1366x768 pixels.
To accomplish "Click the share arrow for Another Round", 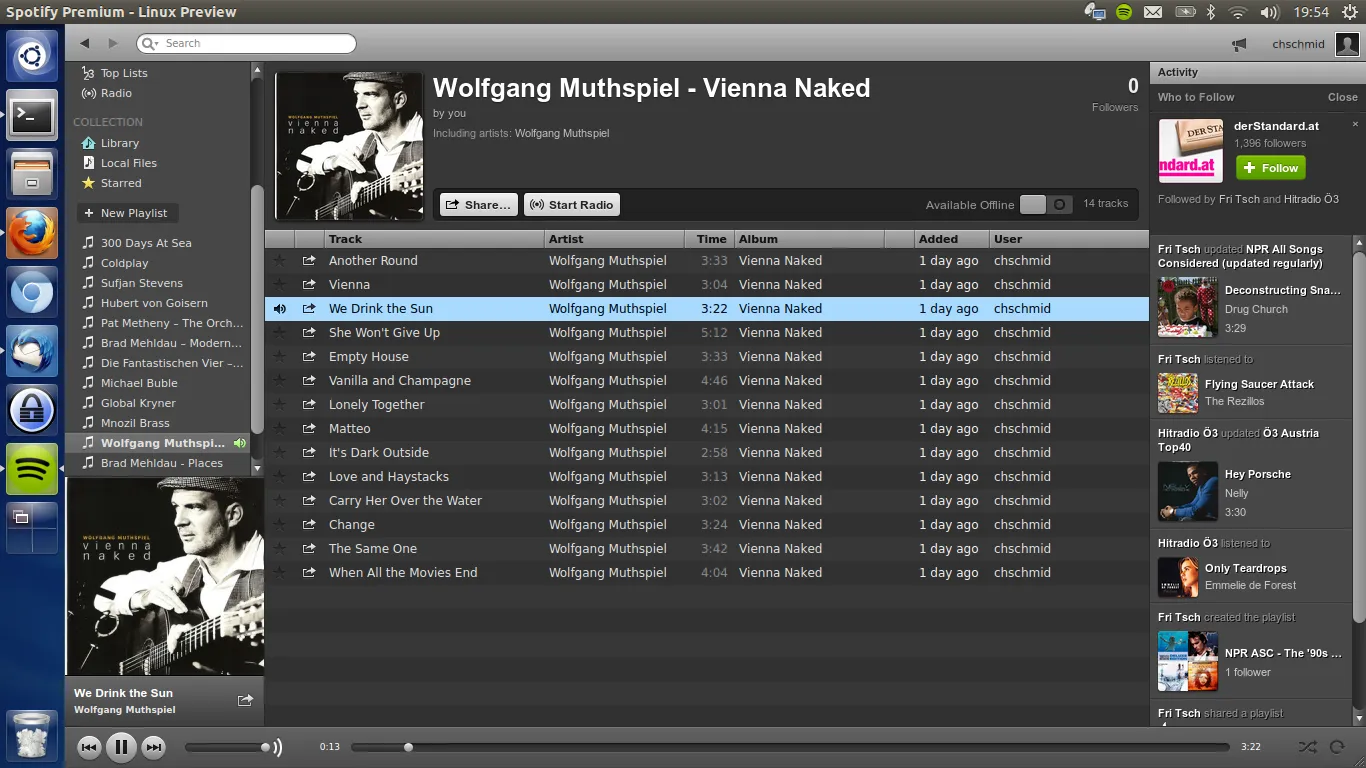I will (x=309, y=261).
